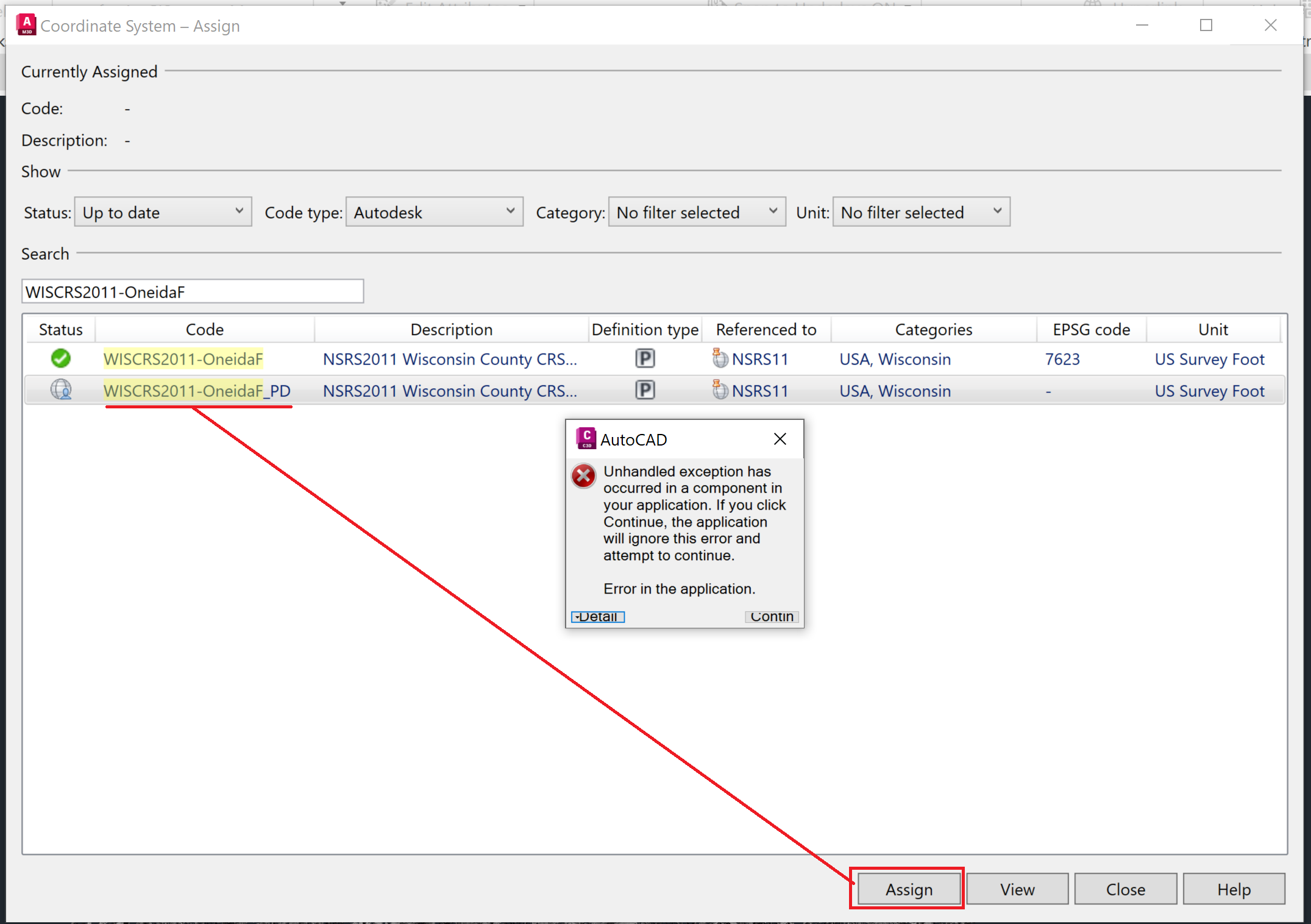Click the P definition type icon on the first row
Image resolution: width=1311 pixels, height=924 pixels.
coord(644,358)
